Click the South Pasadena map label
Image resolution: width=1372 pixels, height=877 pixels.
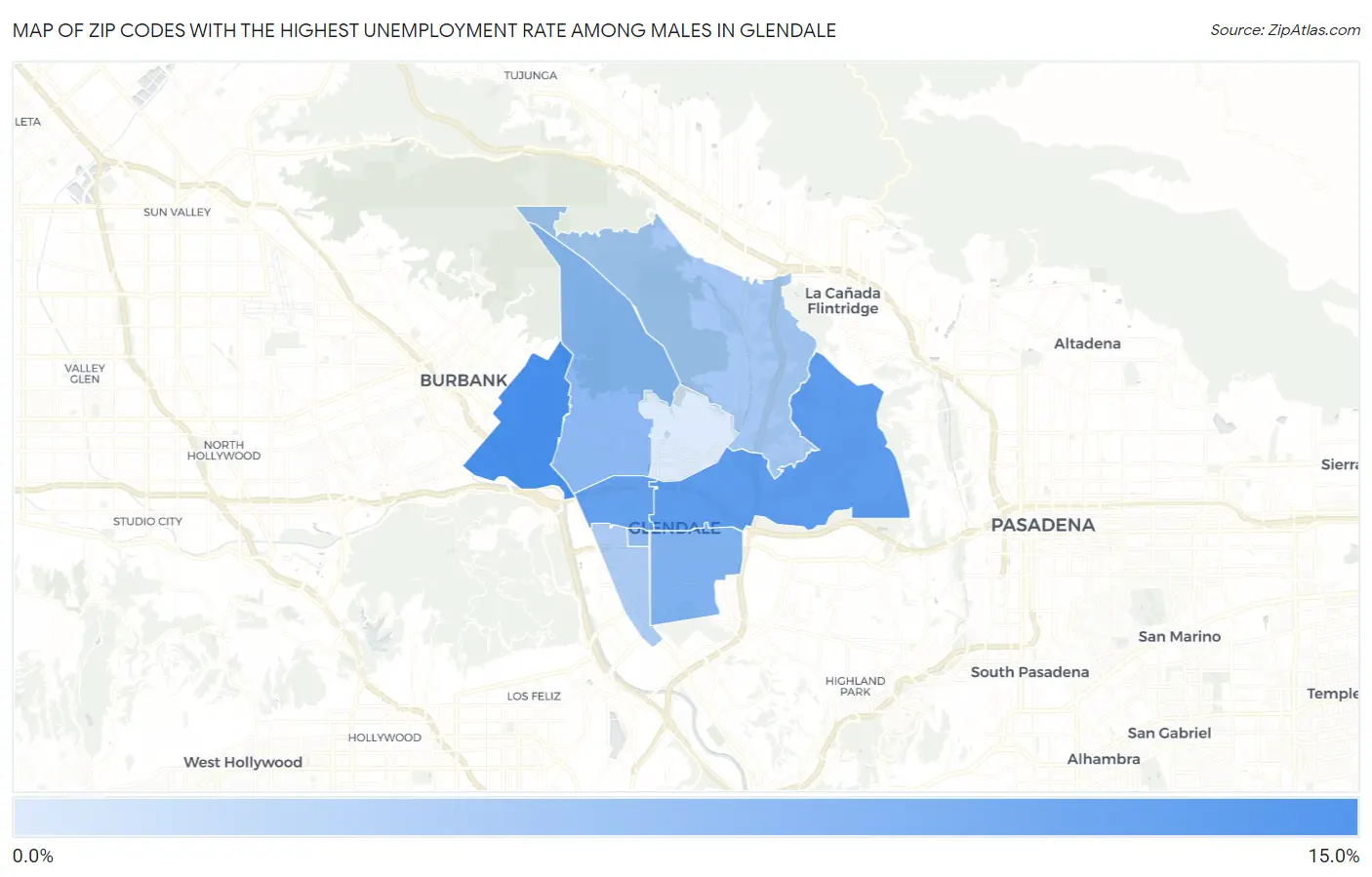(x=1029, y=672)
